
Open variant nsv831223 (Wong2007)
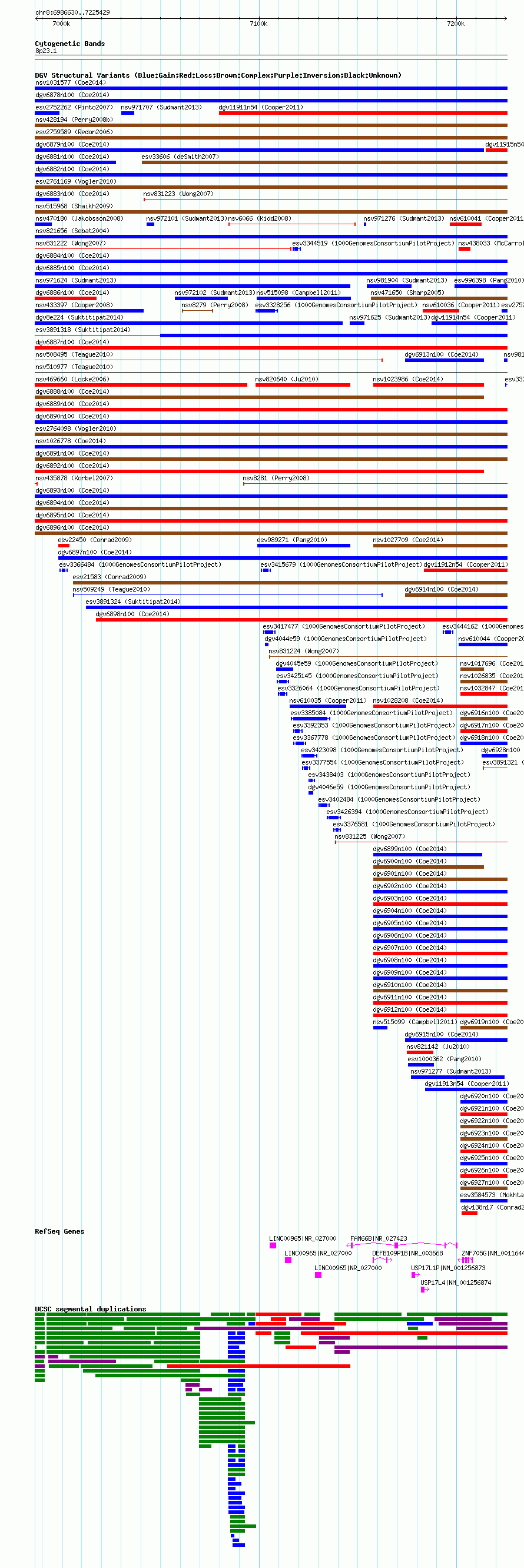tap(178, 194)
